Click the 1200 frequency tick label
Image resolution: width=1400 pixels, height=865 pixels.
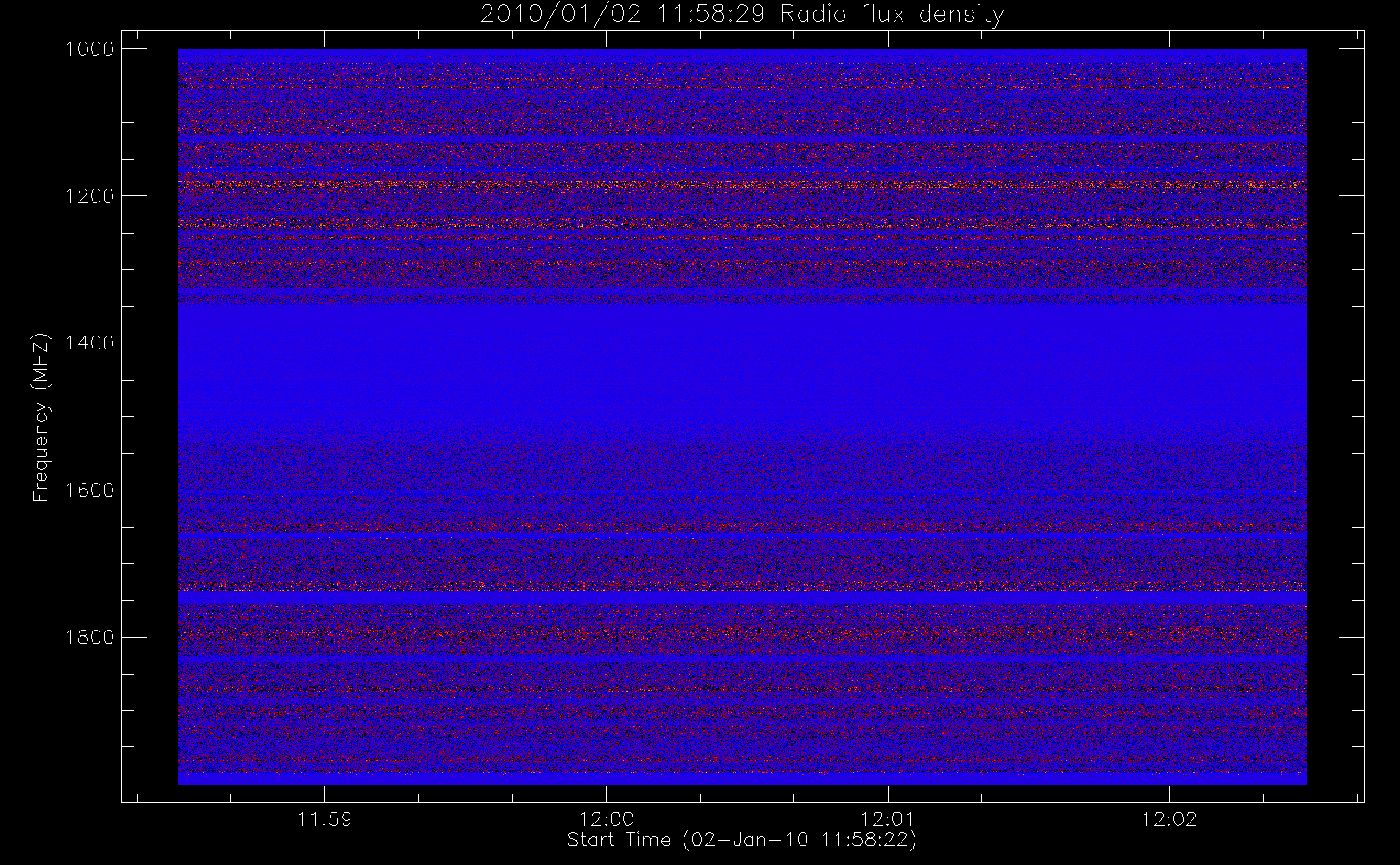pos(90,196)
